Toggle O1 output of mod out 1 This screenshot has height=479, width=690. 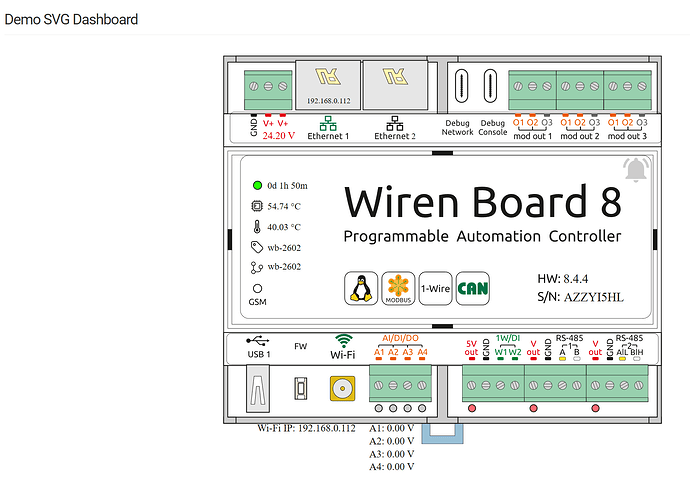pos(518,122)
